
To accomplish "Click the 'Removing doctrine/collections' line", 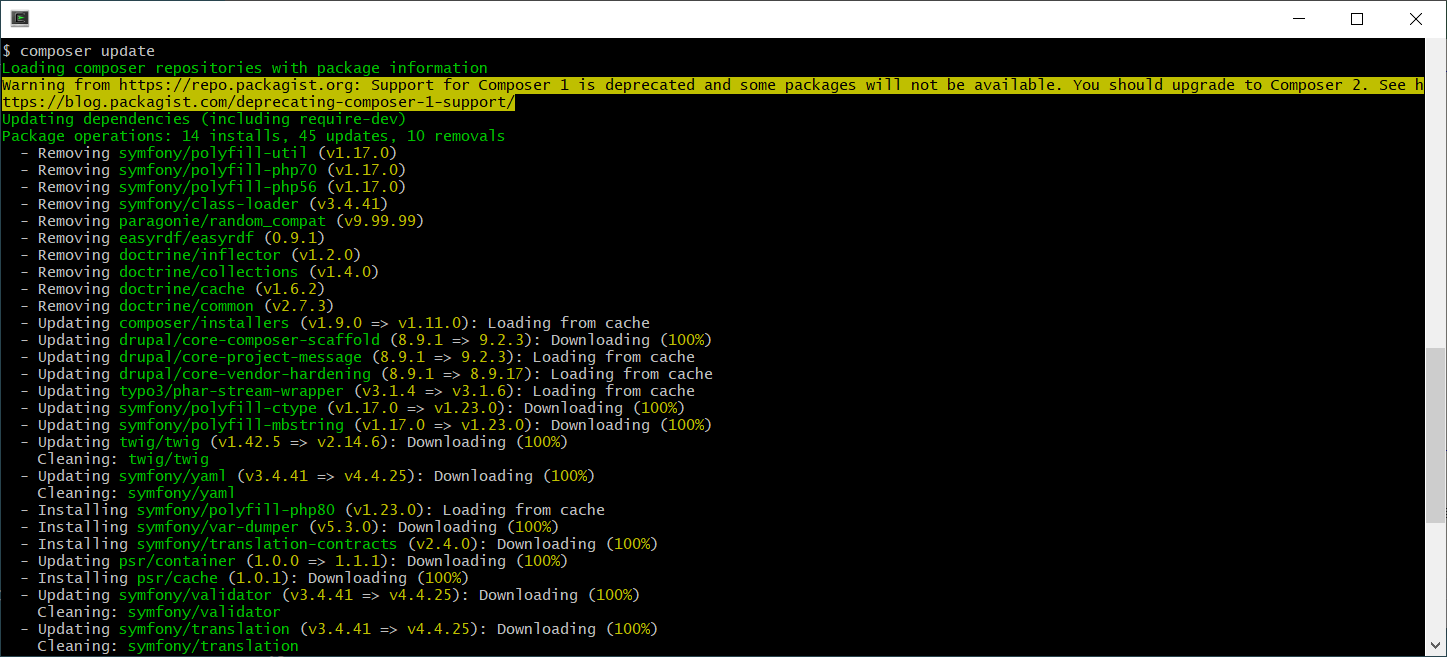I will (x=200, y=272).
